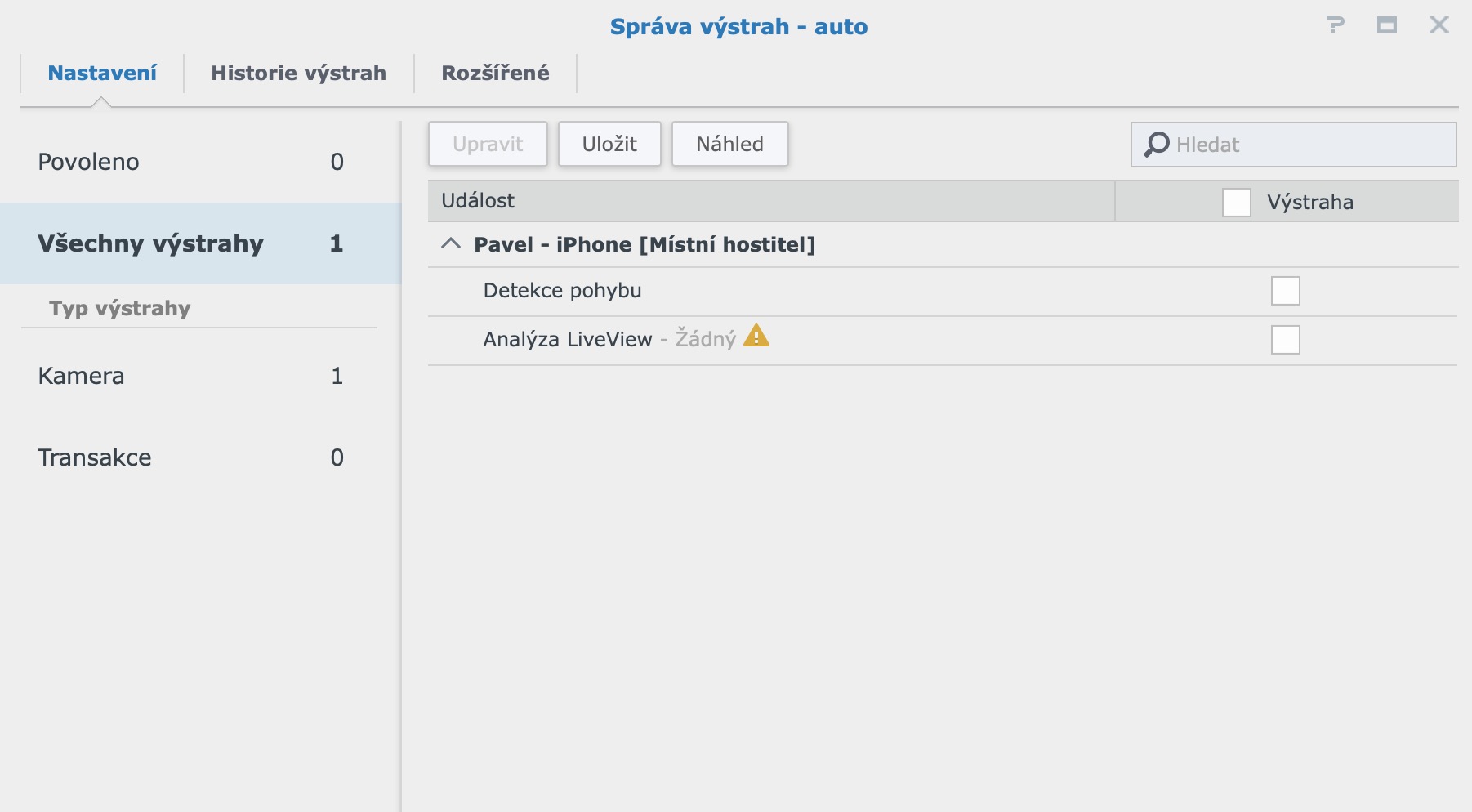Open the Rozšířené tab
Screen dimensions: 1472x812
(x=495, y=74)
